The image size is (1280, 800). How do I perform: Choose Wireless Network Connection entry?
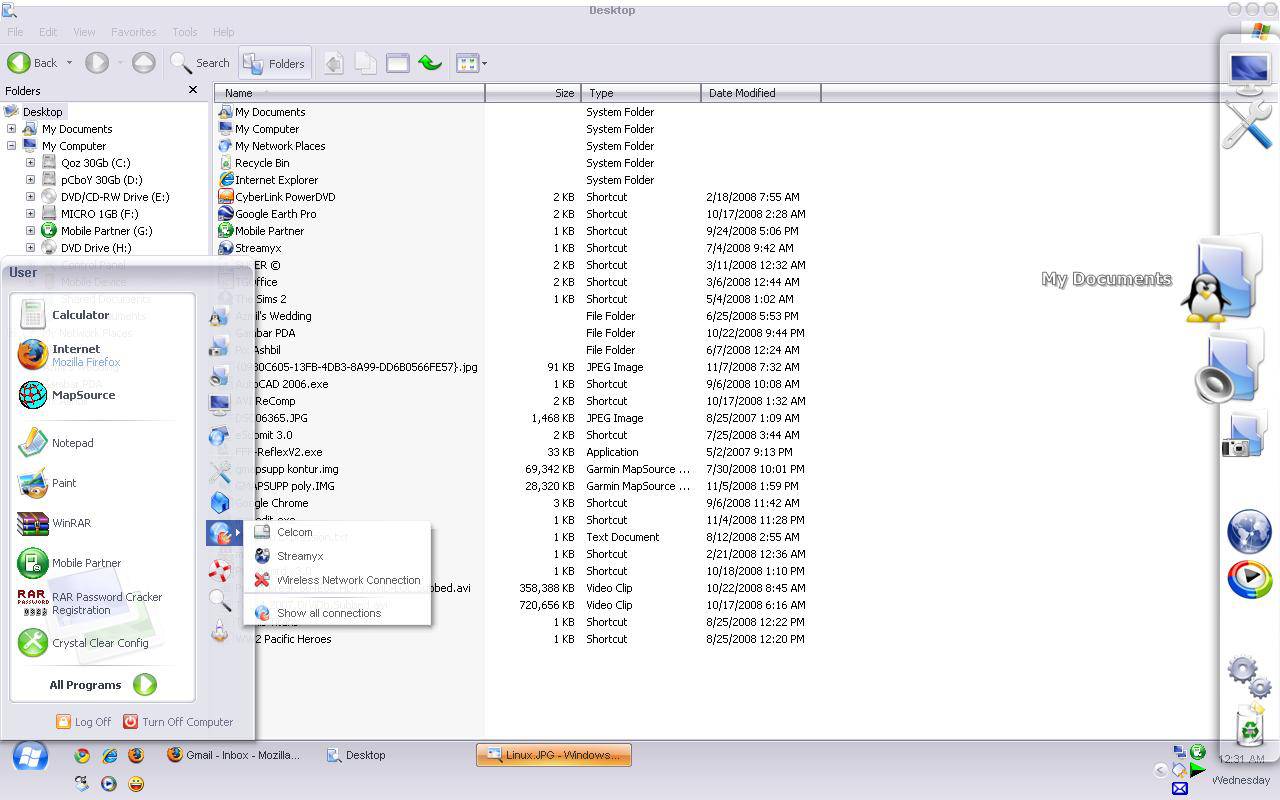(x=348, y=580)
